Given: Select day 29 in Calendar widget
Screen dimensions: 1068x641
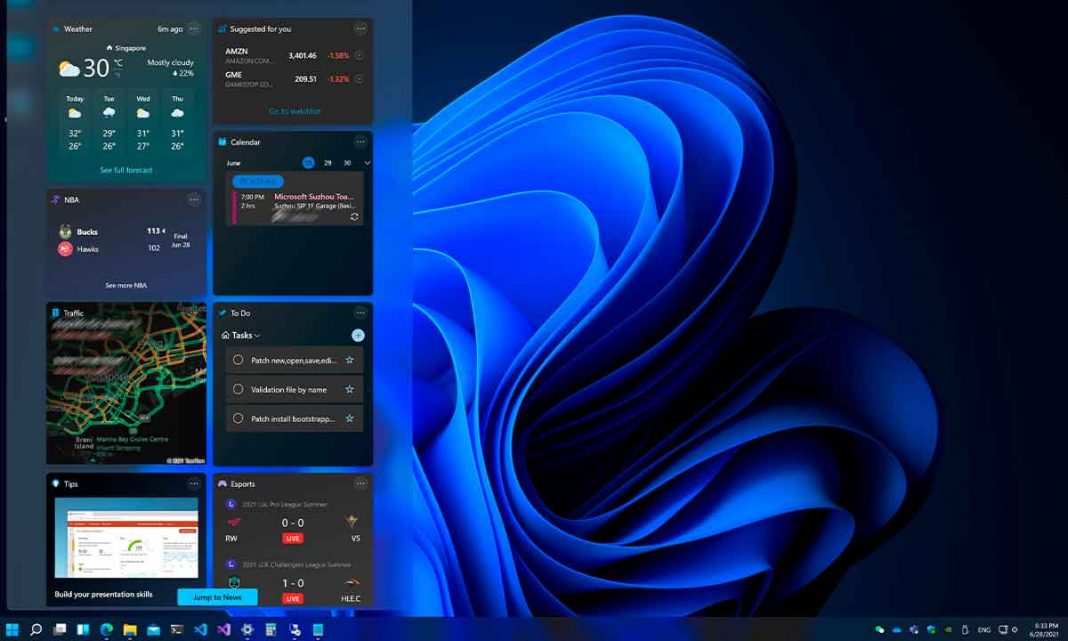Looking at the screenshot, I should pyautogui.click(x=328, y=163).
